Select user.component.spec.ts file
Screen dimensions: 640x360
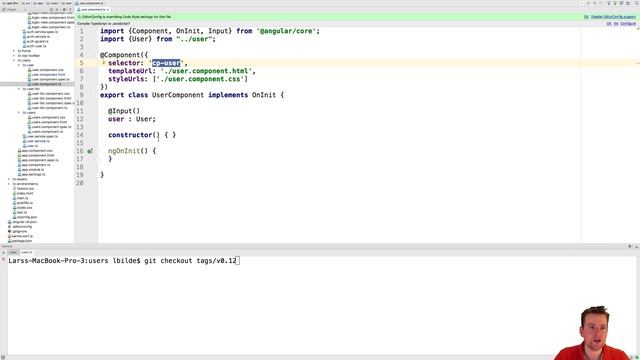[x=48, y=79]
